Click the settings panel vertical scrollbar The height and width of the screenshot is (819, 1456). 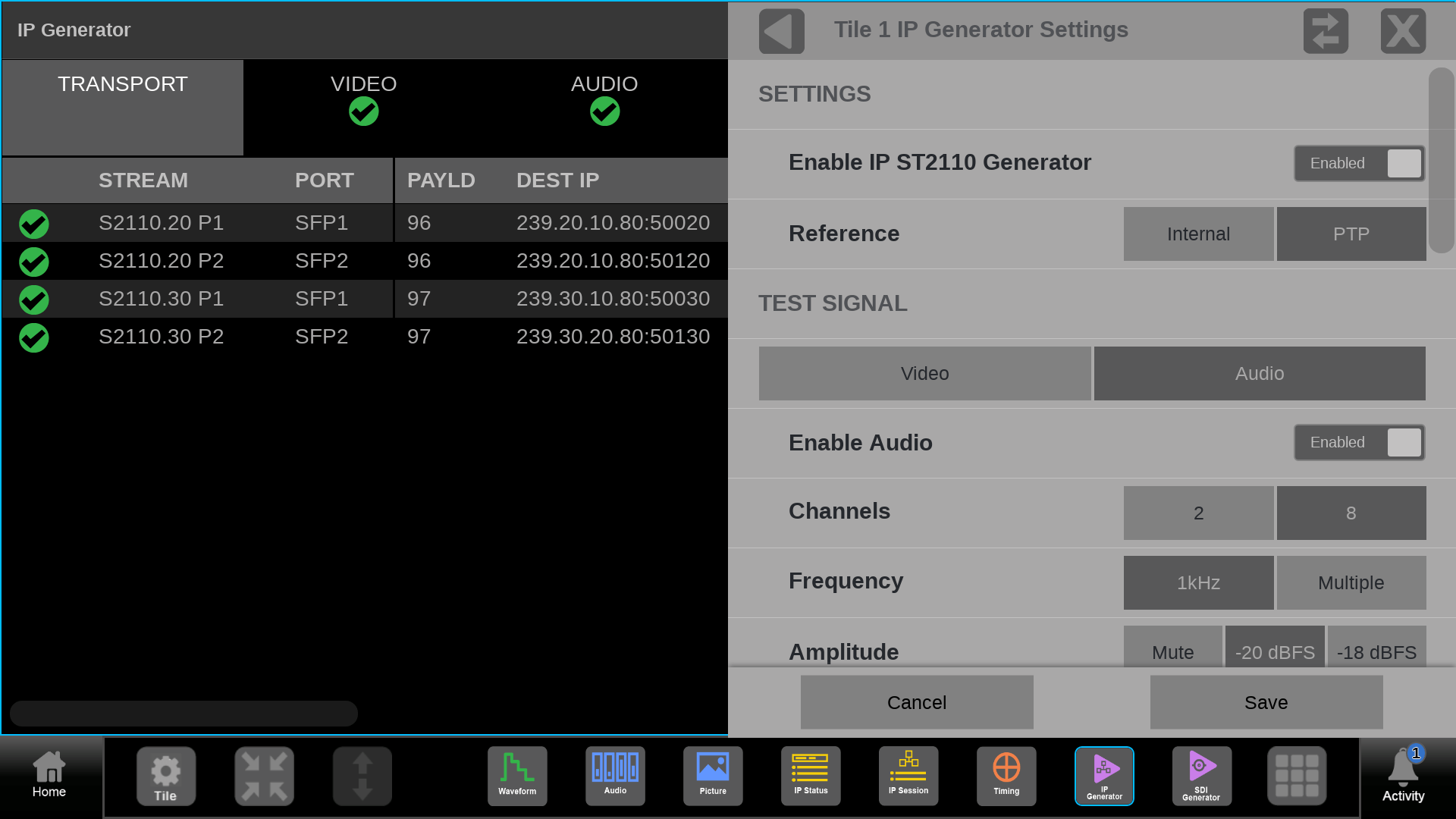pos(1440,161)
